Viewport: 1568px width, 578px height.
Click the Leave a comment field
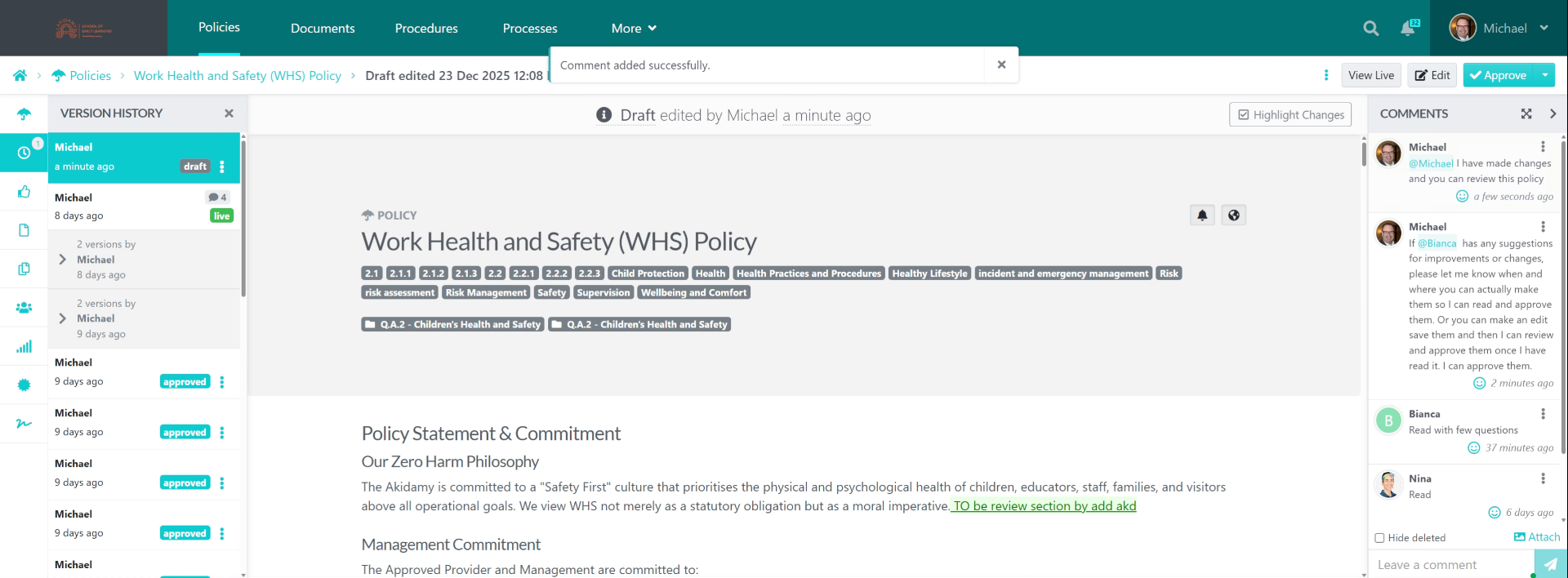pos(1450,565)
